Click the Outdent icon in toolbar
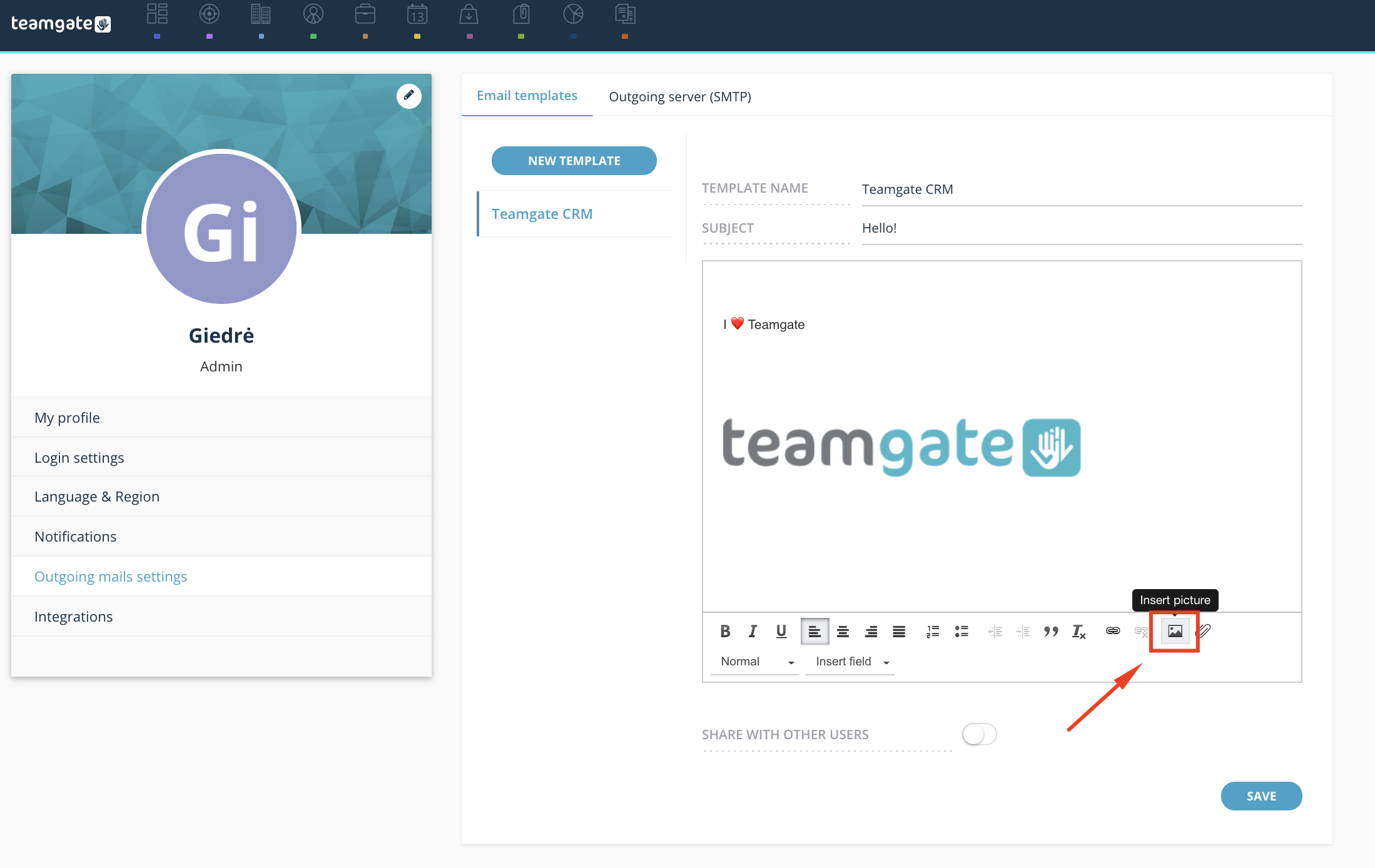The width and height of the screenshot is (1375, 868). coord(995,632)
